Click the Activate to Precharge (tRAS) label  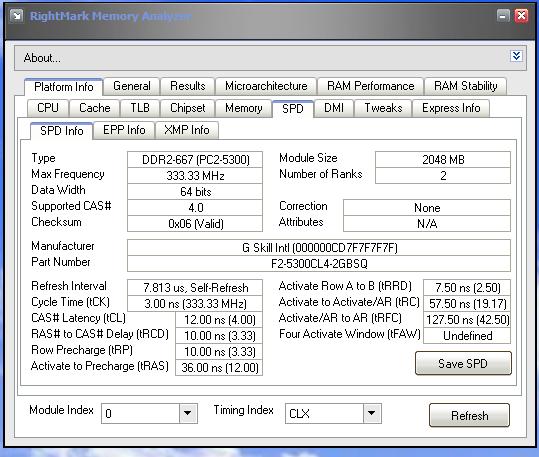[x=100, y=366]
